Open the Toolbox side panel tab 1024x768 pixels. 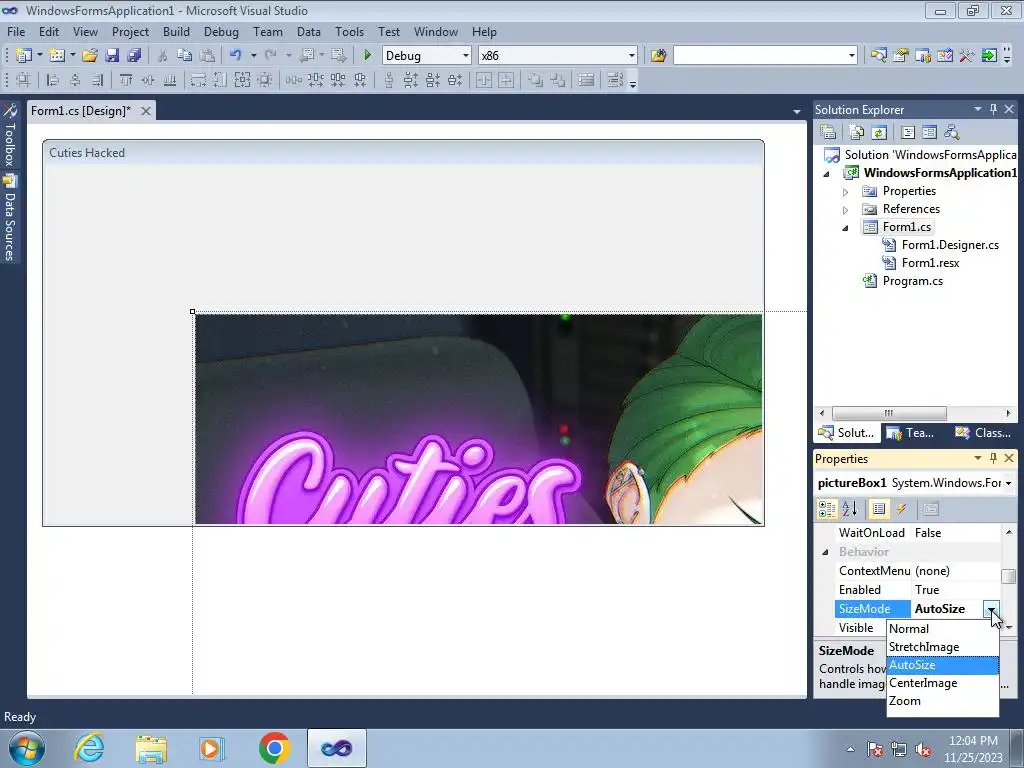[x=10, y=136]
